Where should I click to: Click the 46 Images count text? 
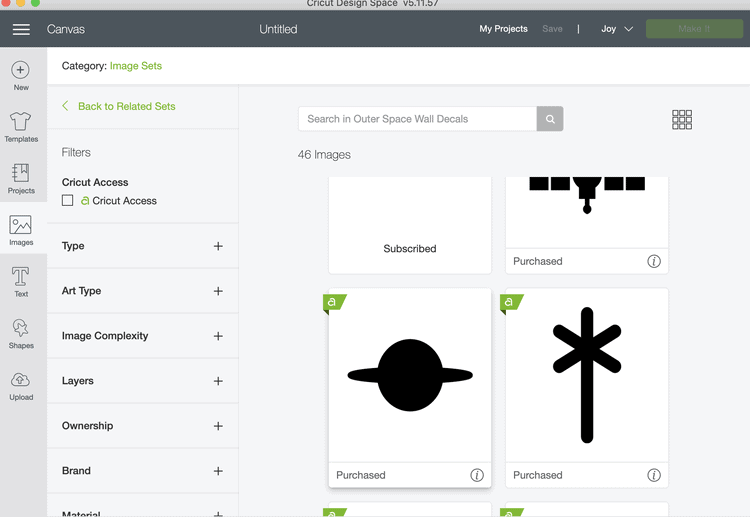click(x=324, y=154)
